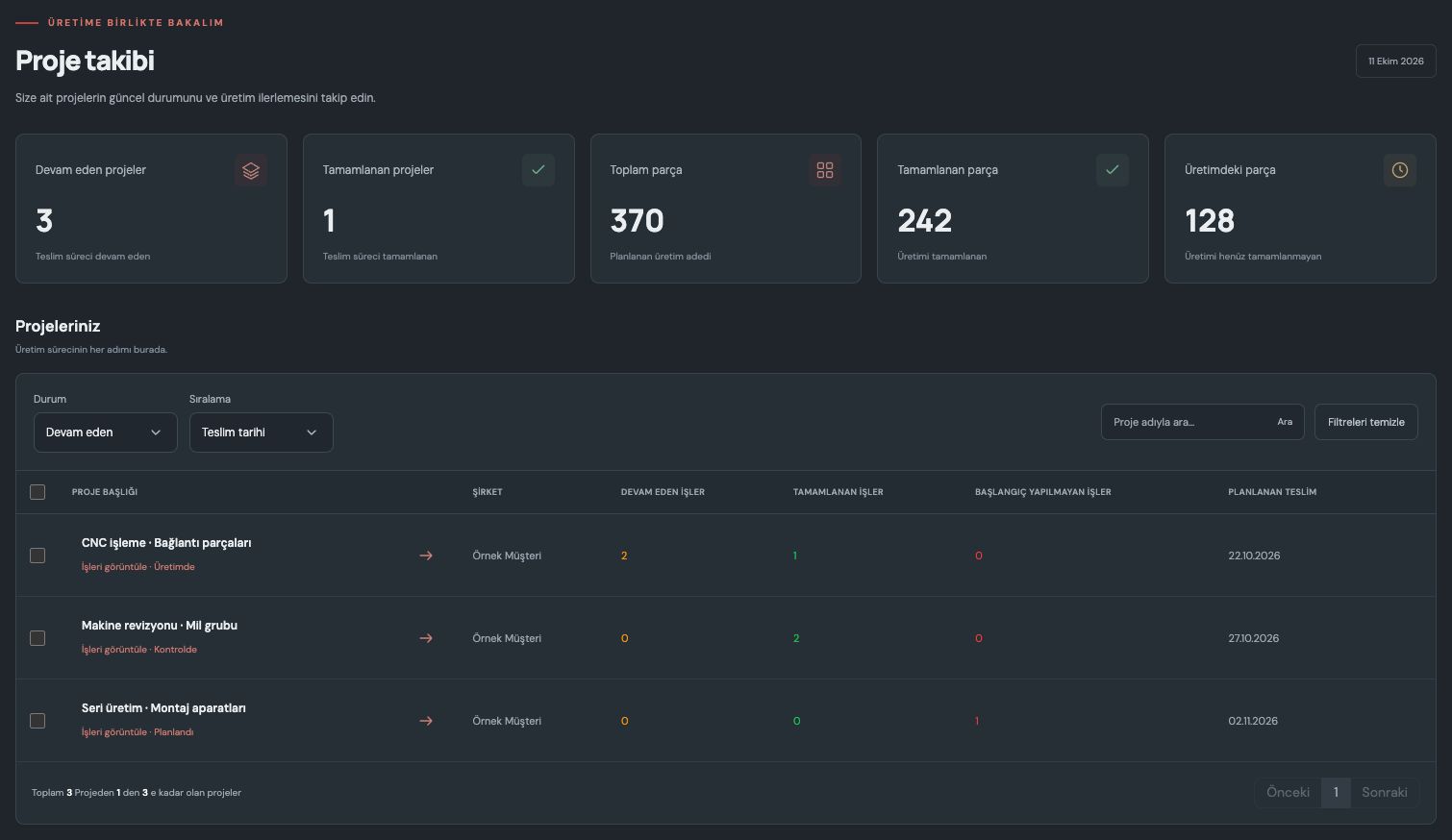Viewport: 1452px width, 840px height.
Task: Click İşleri görüntüle · Planlandı link
Action: 138,732
